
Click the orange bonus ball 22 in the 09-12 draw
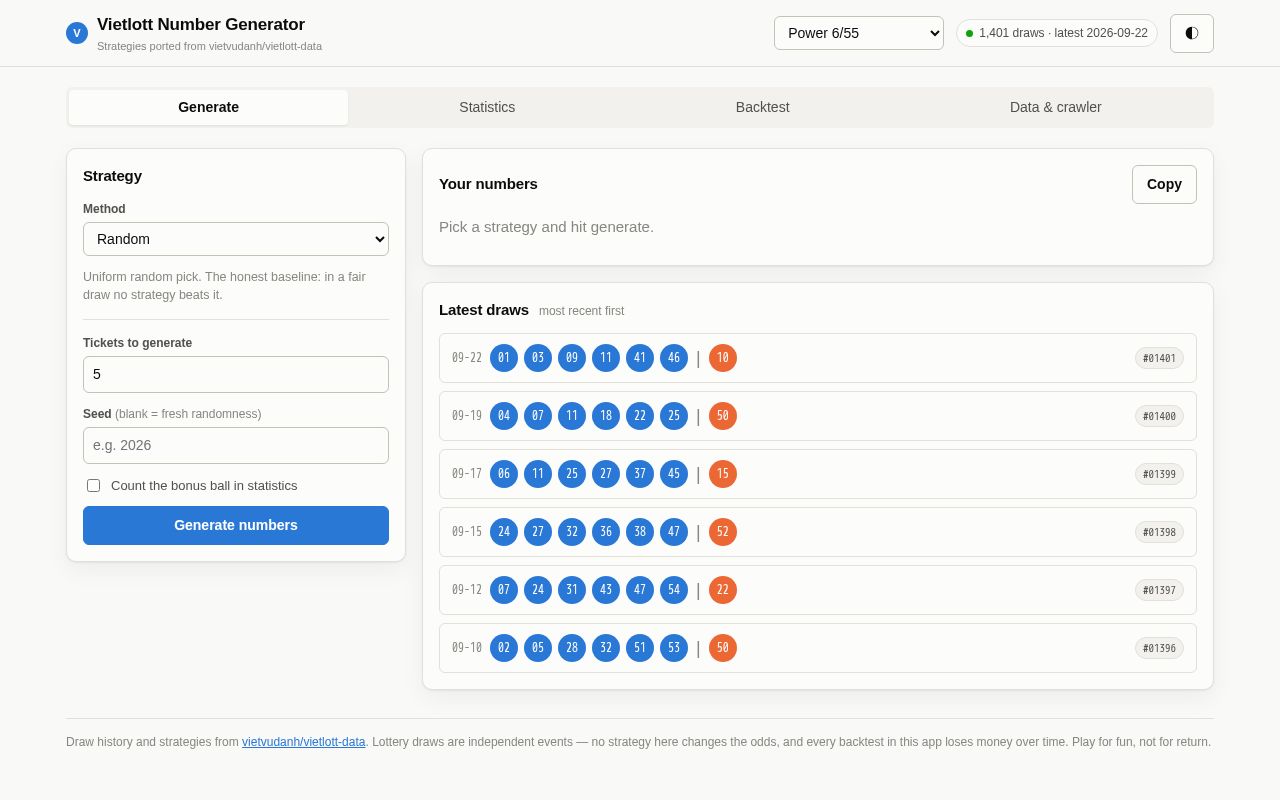[x=723, y=590]
